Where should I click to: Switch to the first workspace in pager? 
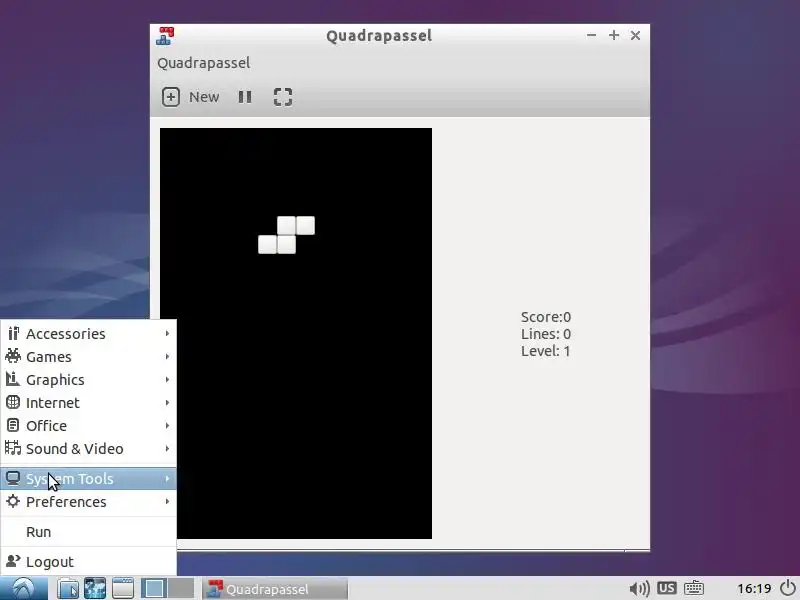coord(154,589)
